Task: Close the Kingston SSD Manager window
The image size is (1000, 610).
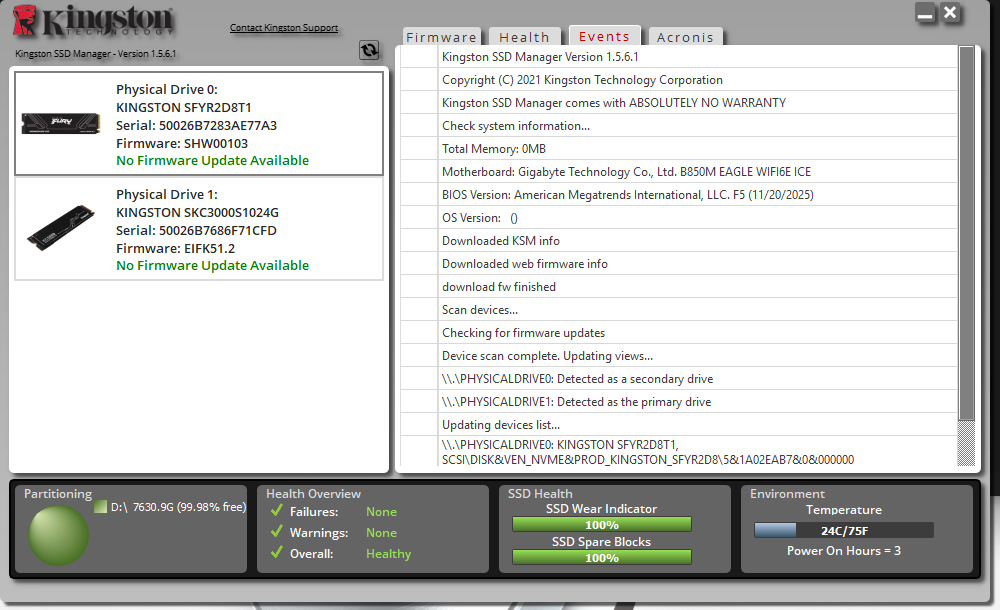Action: (x=950, y=13)
